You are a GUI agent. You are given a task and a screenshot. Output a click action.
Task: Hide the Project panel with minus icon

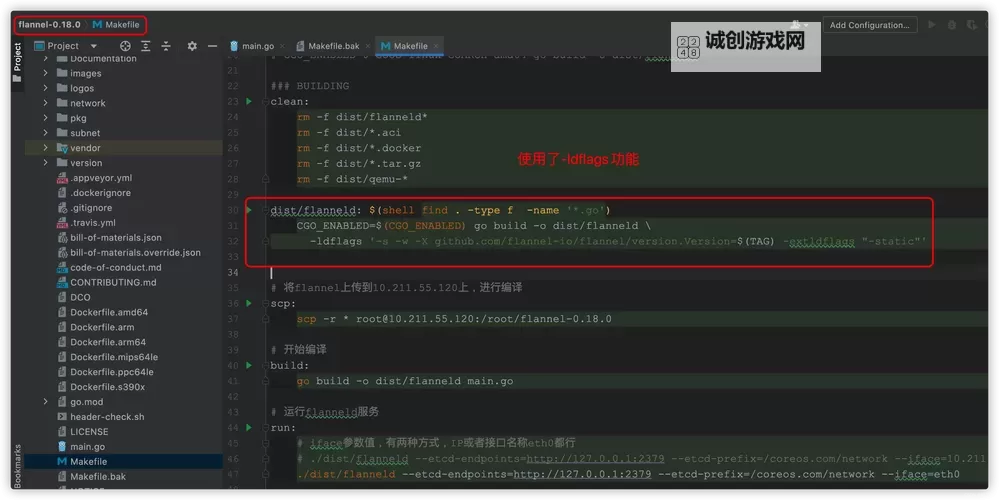click(x=212, y=46)
